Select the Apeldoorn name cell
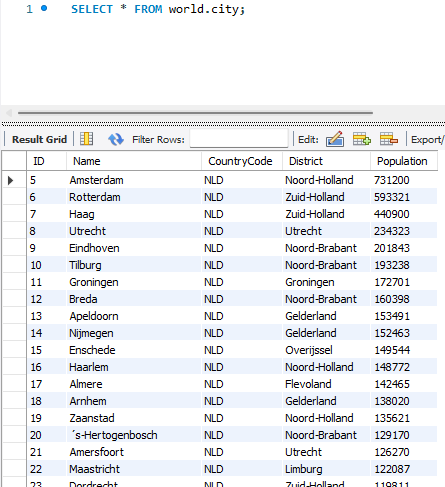This screenshot has width=445, height=487. pyautogui.click(x=134, y=316)
